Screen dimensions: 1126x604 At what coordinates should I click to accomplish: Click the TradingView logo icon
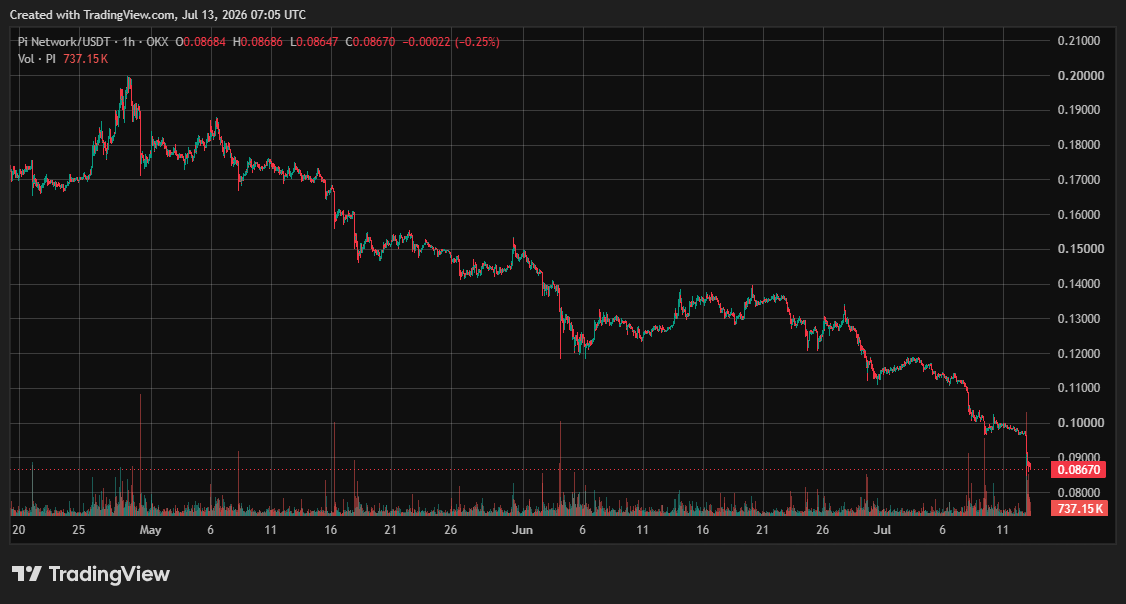[x=27, y=574]
